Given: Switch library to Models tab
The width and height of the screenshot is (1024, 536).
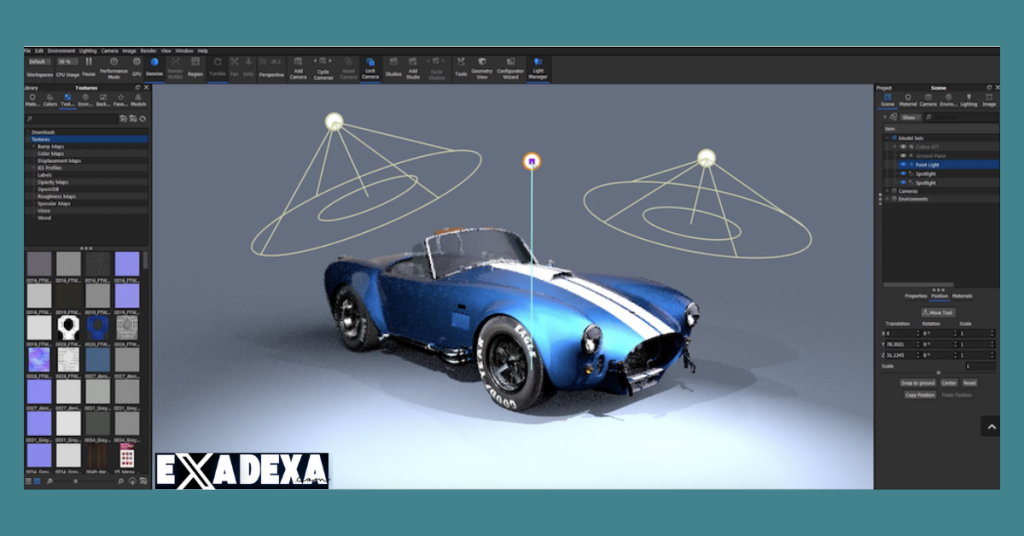Looking at the screenshot, I should (x=138, y=100).
